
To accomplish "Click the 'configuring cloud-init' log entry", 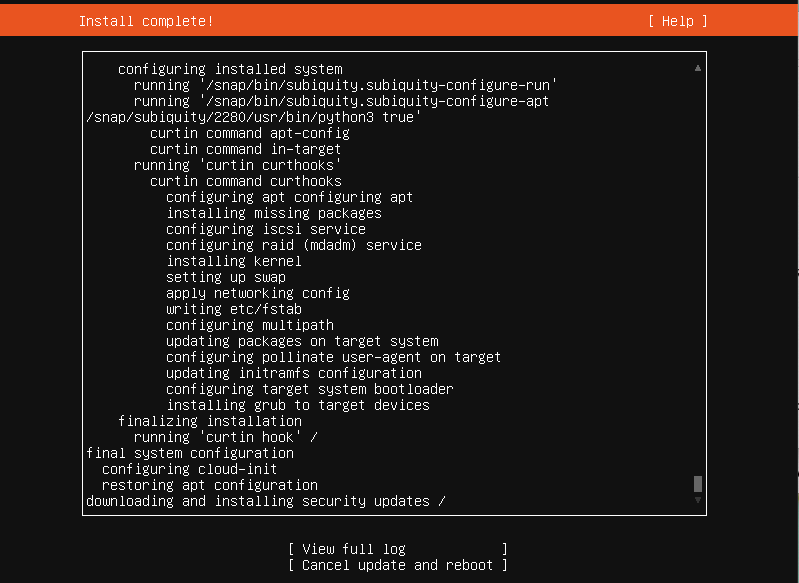I will tap(189, 469).
